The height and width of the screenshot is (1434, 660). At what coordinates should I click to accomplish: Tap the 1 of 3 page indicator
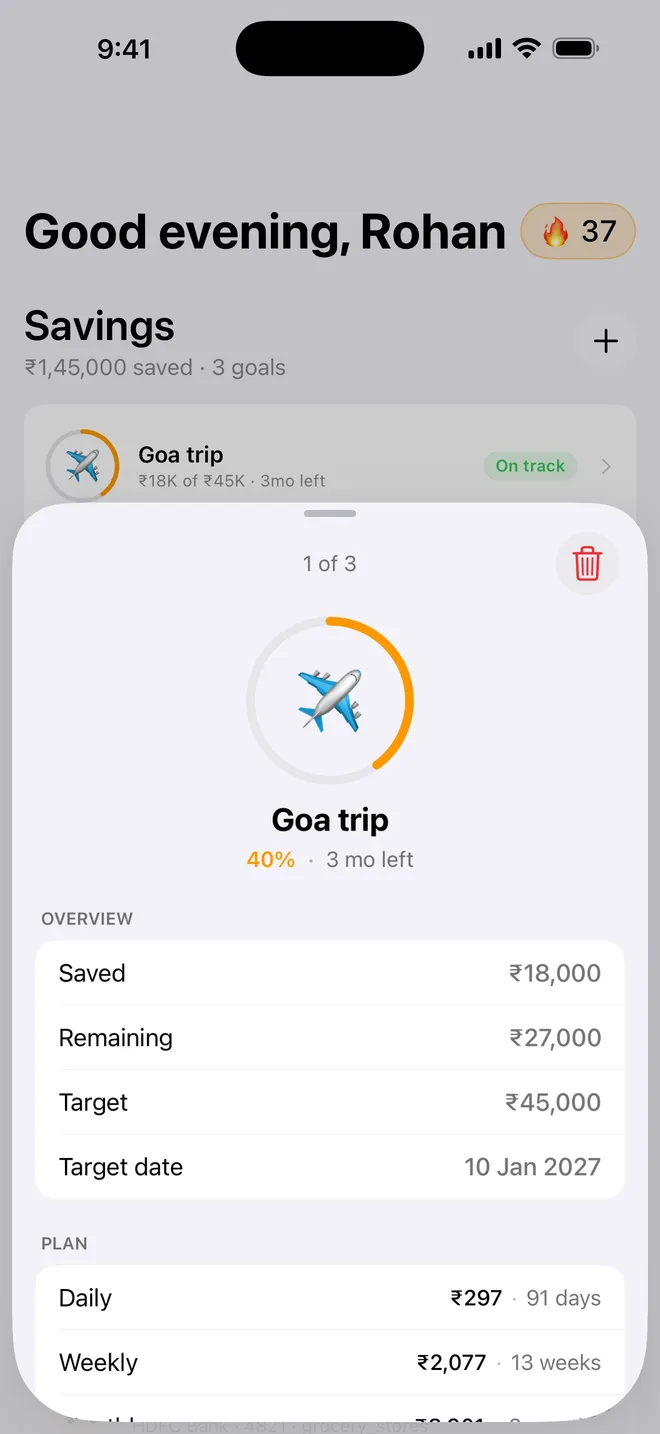[330, 564]
